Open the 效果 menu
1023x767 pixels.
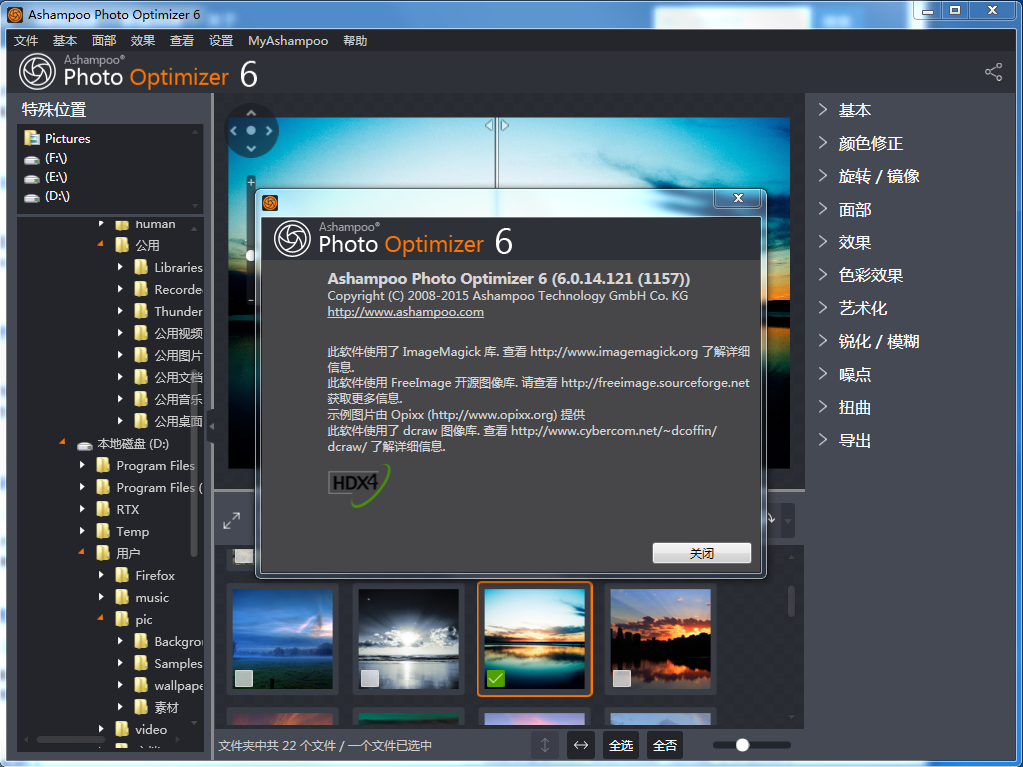pyautogui.click(x=143, y=41)
